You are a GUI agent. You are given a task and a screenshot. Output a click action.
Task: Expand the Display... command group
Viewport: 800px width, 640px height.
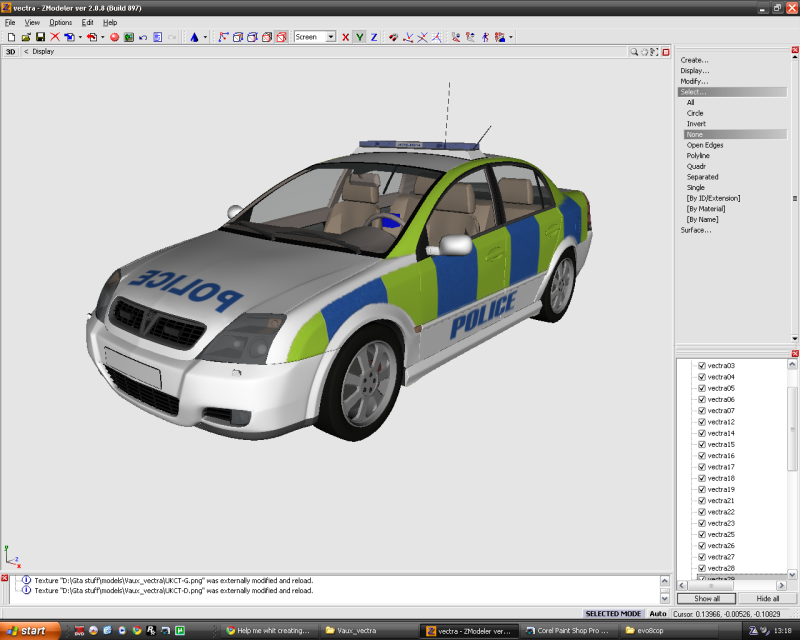coord(694,71)
